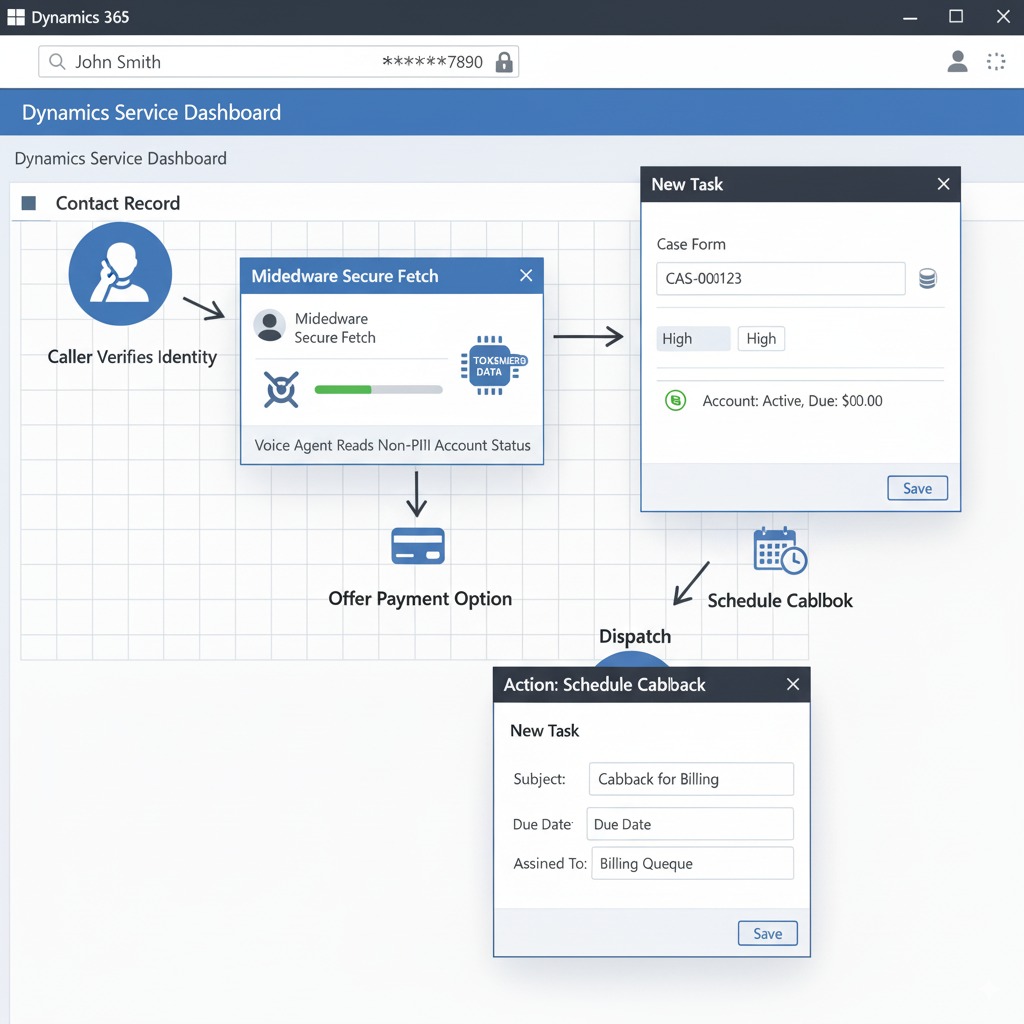
Task: Click the masked ******7890 number
Action: (432, 62)
